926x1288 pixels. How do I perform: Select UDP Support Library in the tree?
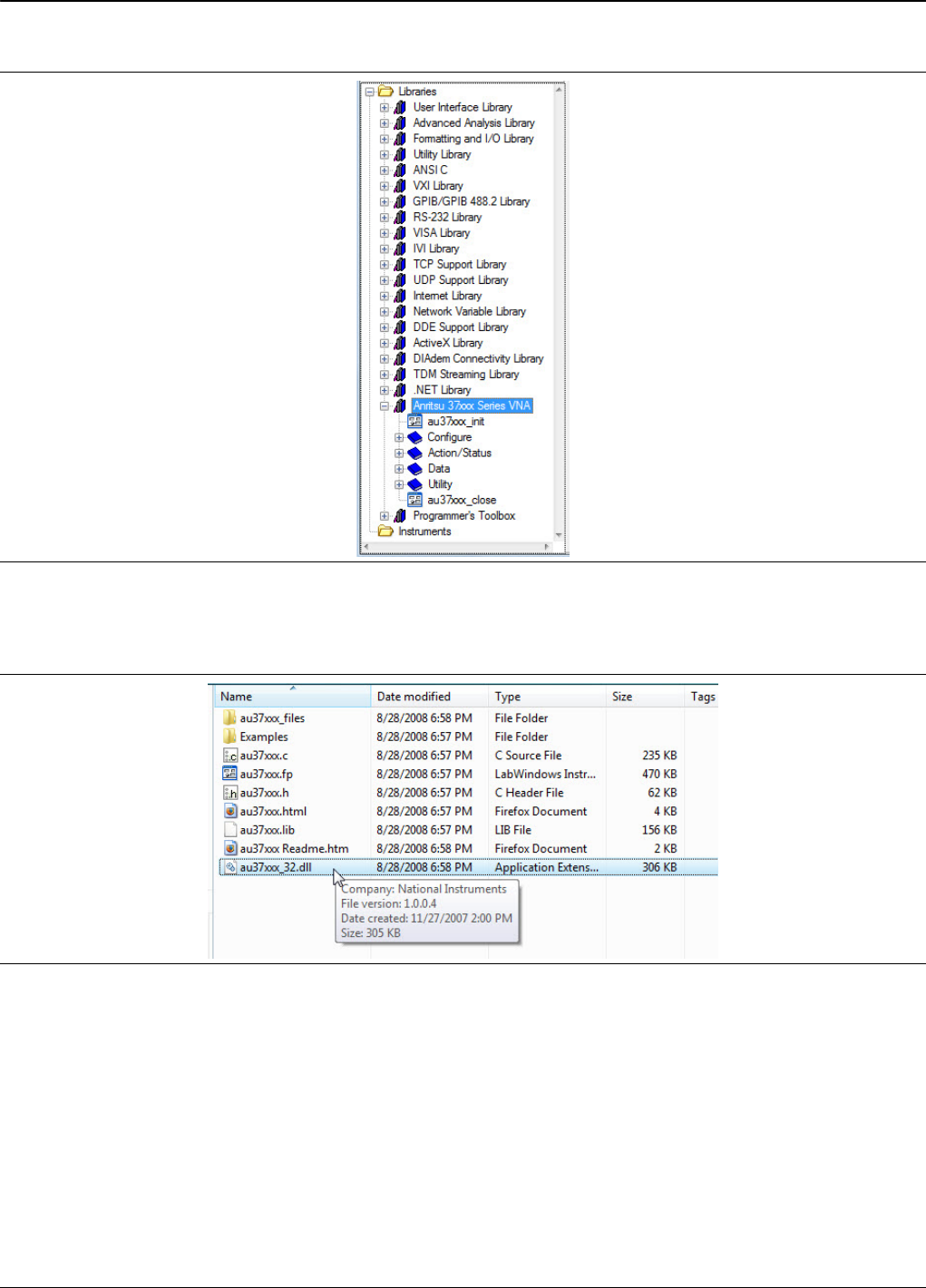[x=461, y=280]
